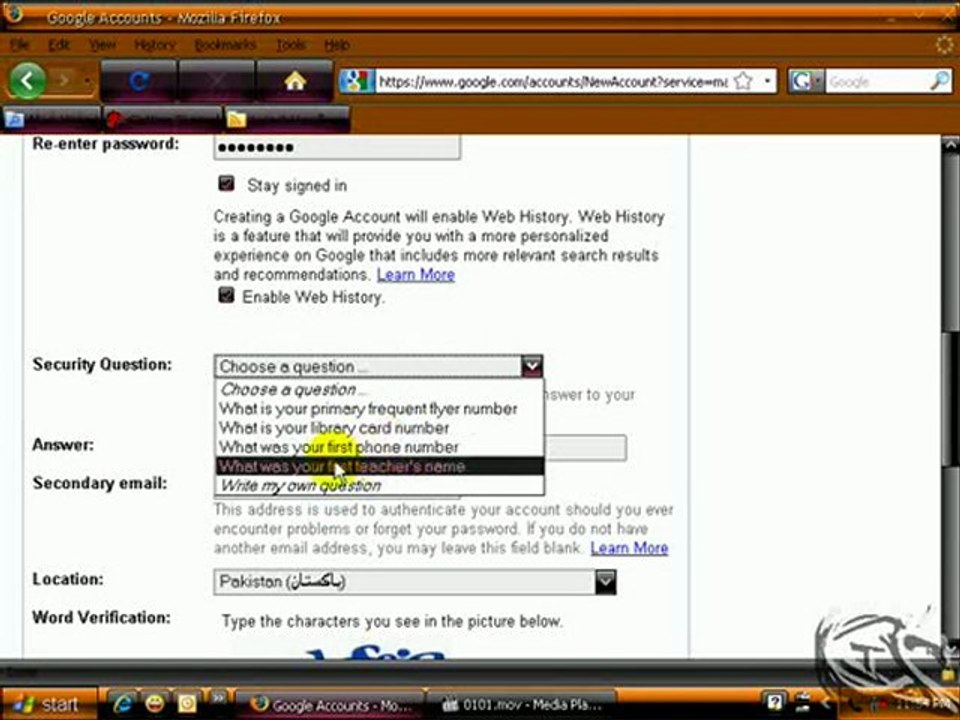Open the address bar history dropdown arrow
The height and width of the screenshot is (720, 960).
coord(767,81)
